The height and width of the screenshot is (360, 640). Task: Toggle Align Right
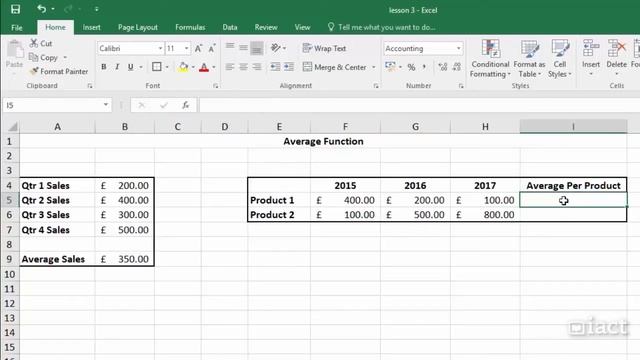(257, 67)
